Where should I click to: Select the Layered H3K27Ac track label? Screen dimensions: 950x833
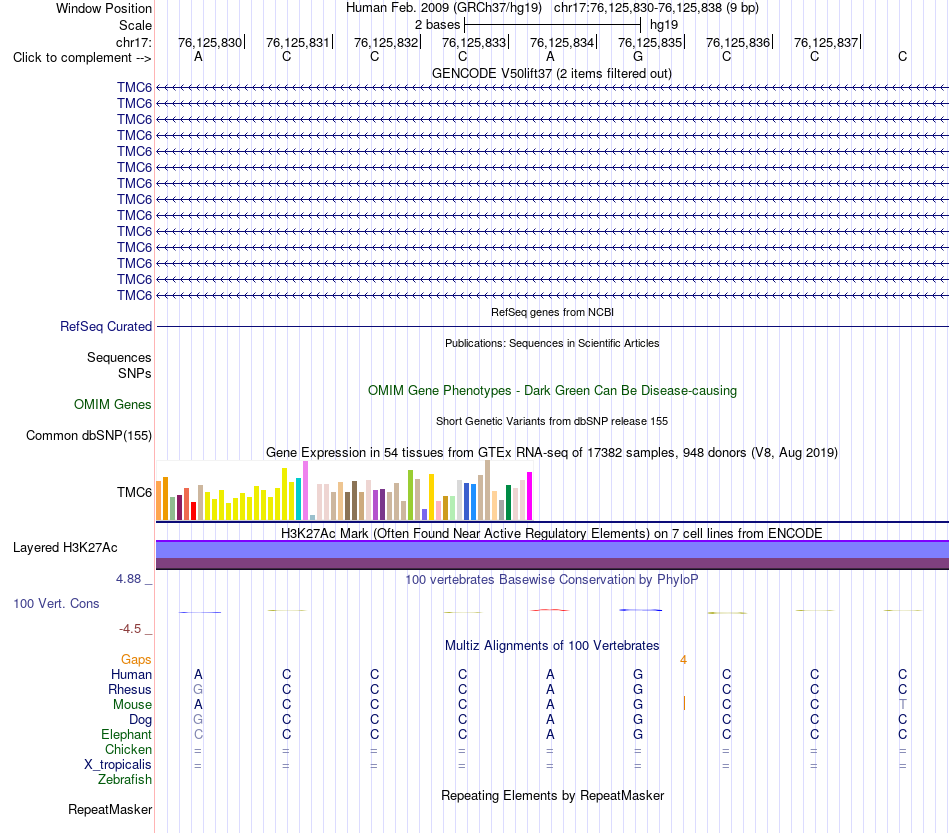coord(65,548)
